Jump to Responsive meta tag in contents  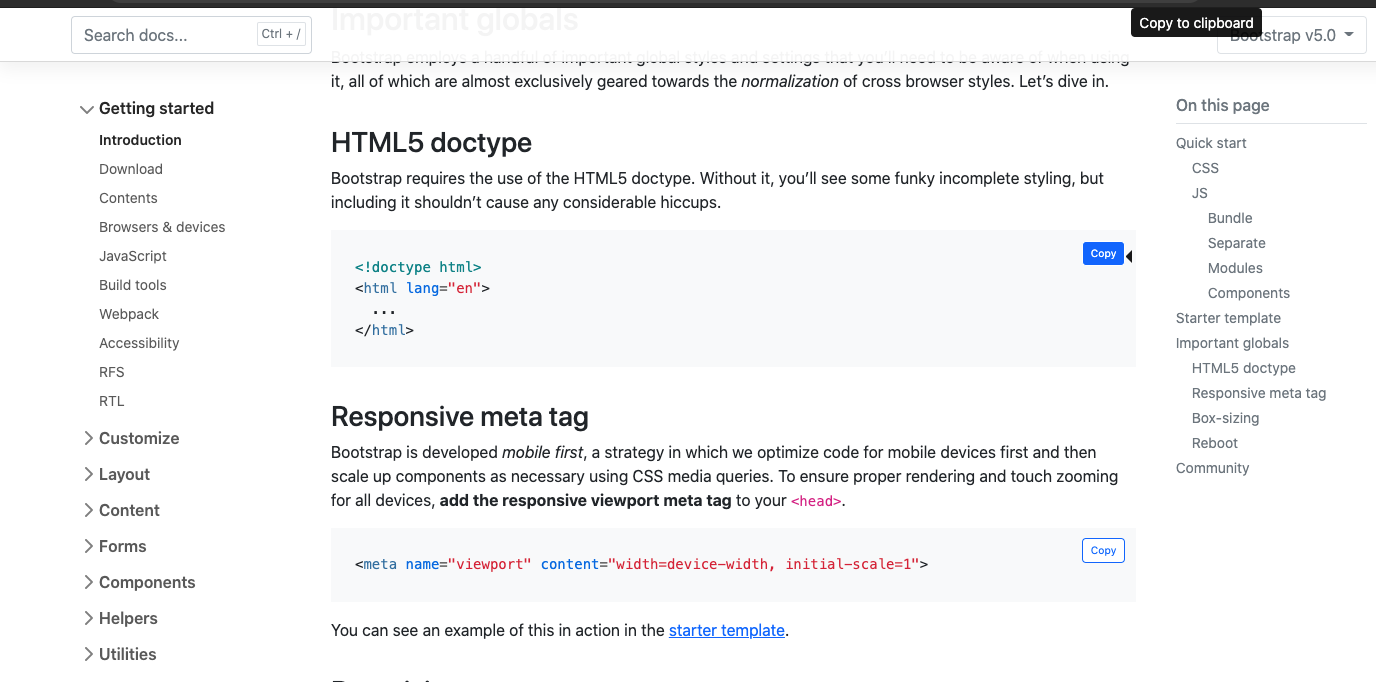(1259, 393)
